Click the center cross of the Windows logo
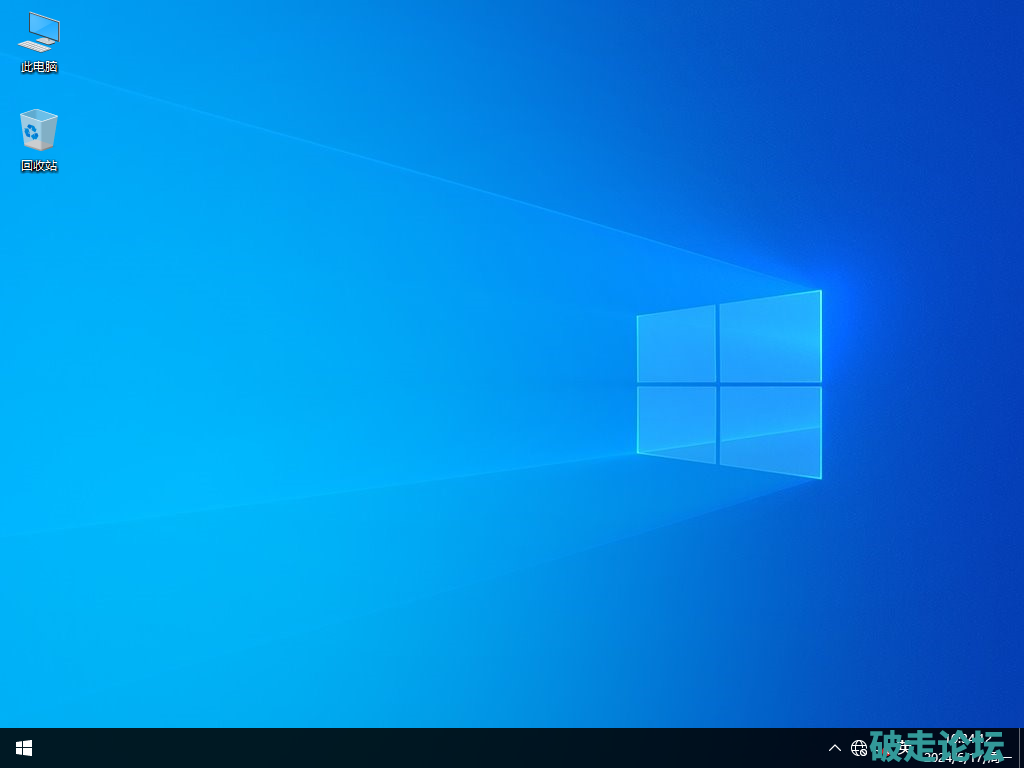 coord(717,384)
